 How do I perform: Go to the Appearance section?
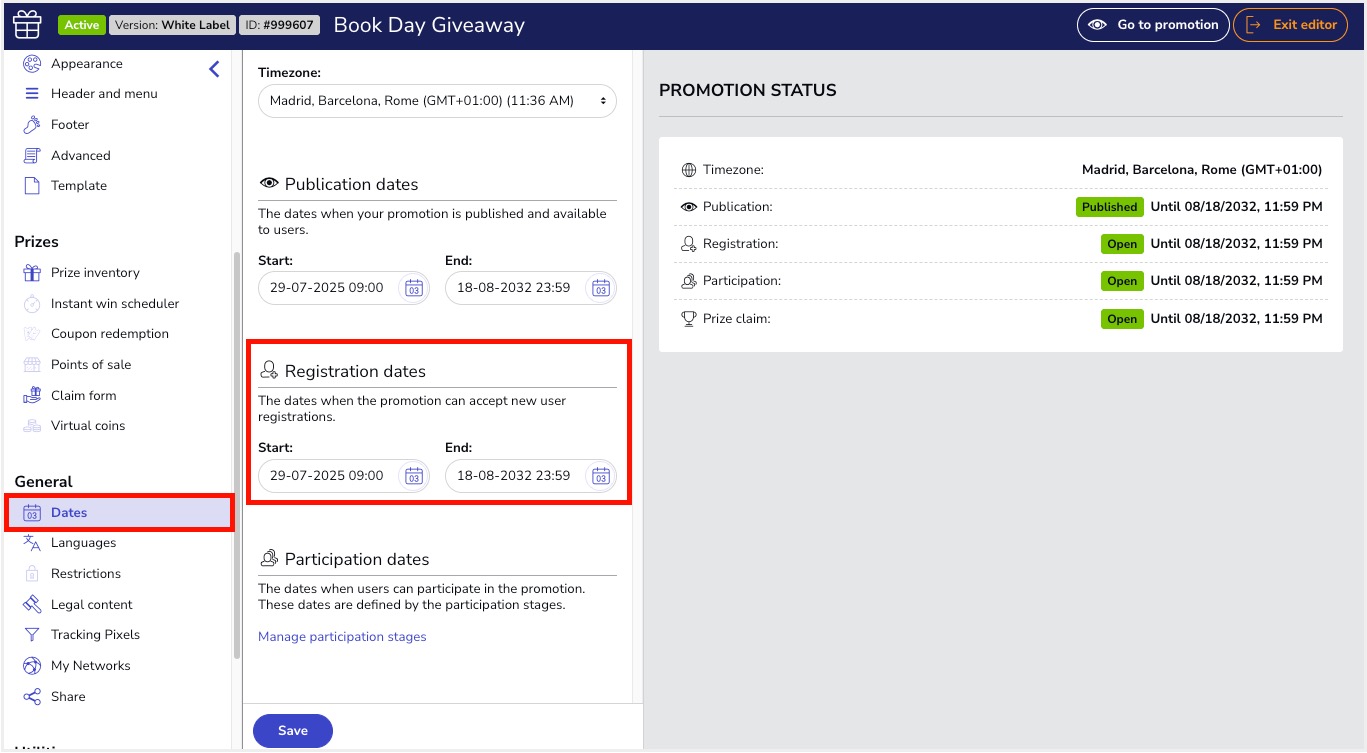click(86, 64)
